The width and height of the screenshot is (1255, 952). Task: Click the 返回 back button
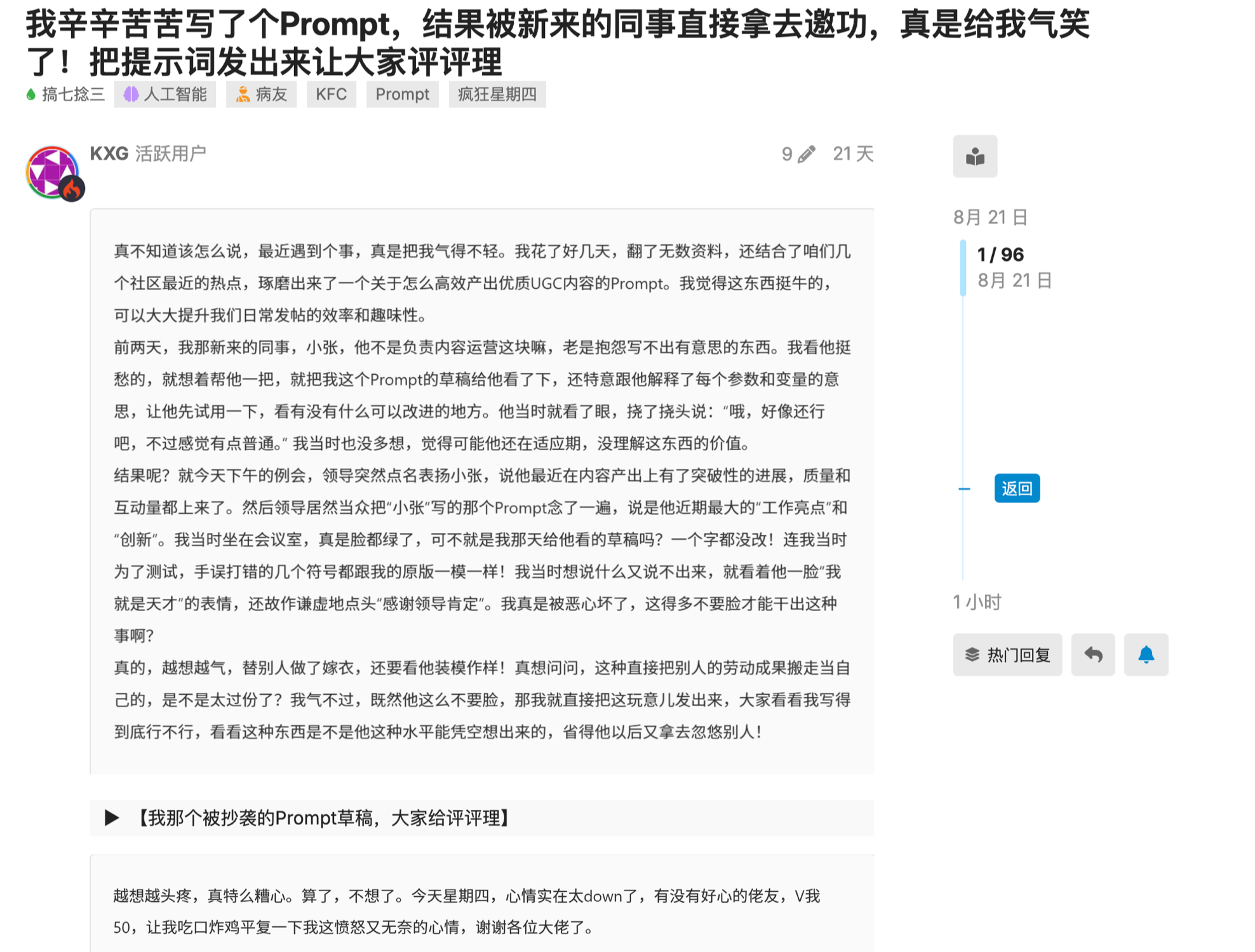tap(1016, 488)
